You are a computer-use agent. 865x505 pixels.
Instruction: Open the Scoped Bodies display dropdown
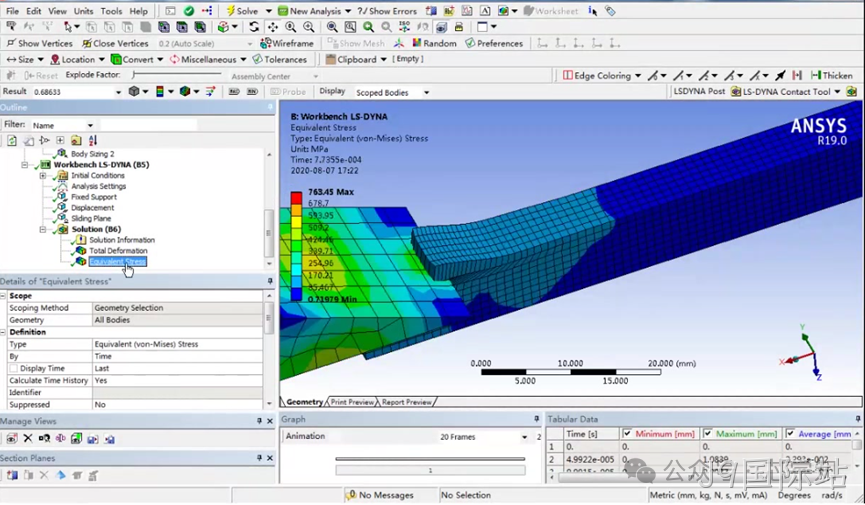(x=426, y=92)
